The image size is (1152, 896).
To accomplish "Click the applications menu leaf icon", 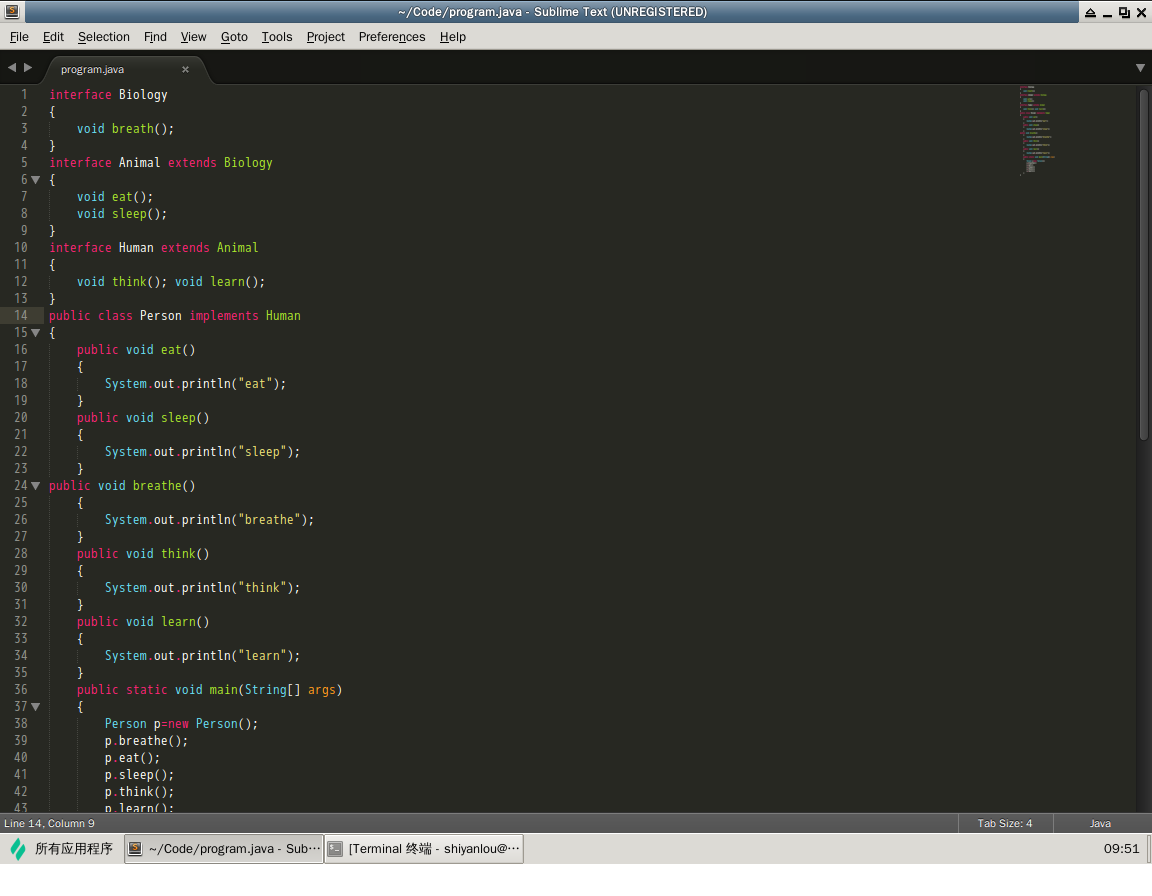I will pos(18,849).
